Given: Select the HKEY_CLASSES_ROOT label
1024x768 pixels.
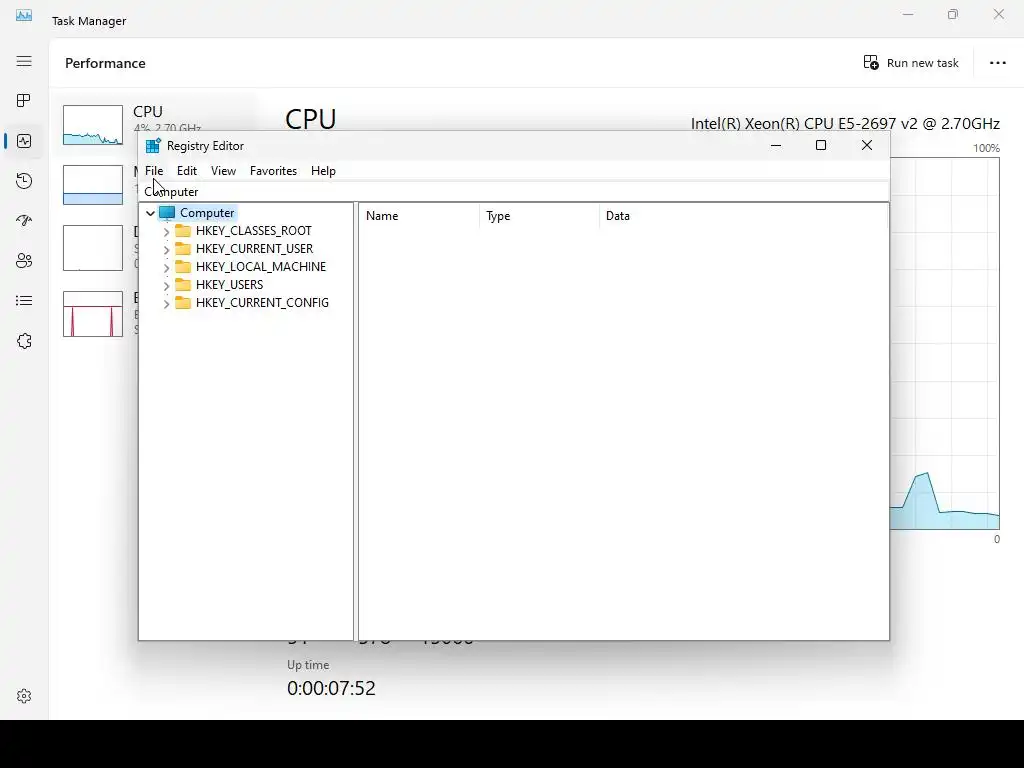Looking at the screenshot, I should [x=253, y=231].
